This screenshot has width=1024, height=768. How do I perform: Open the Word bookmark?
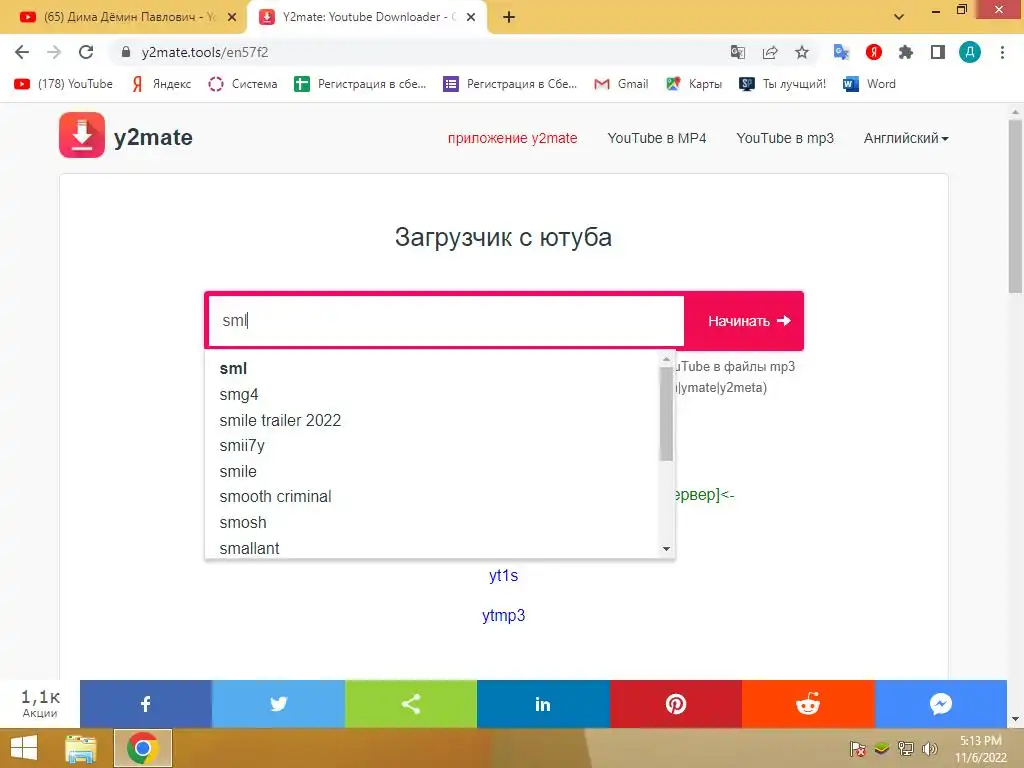point(869,84)
